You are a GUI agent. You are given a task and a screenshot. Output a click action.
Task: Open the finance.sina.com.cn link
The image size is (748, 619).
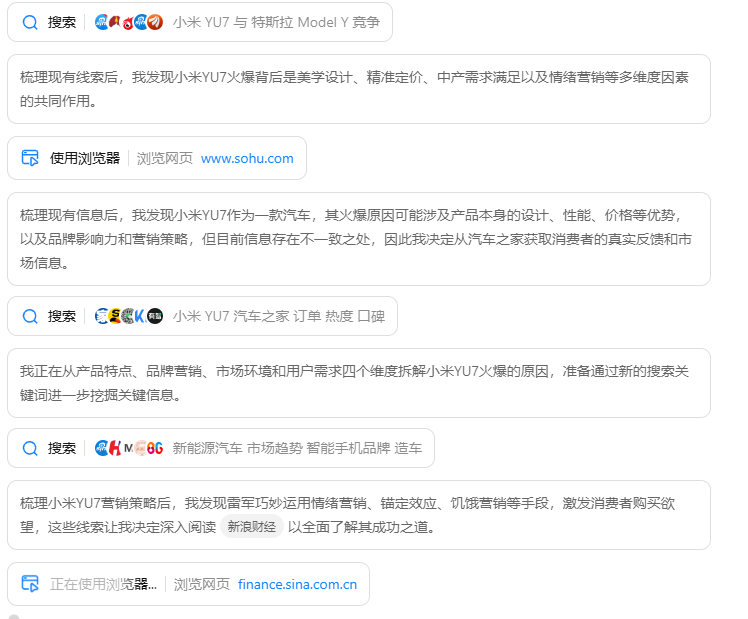pyautogui.click(x=297, y=584)
